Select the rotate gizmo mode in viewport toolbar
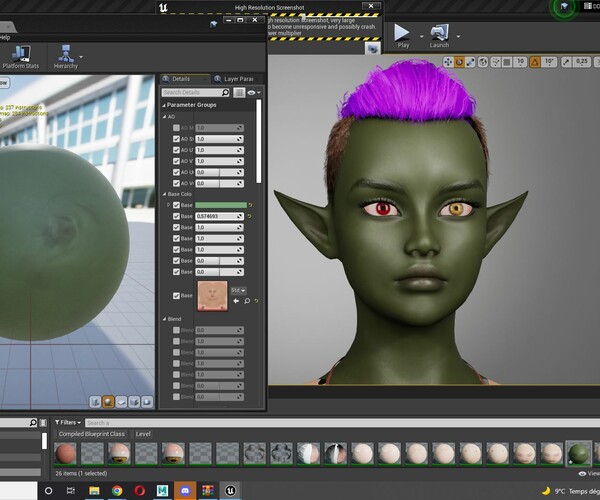Image resolution: width=600 pixels, height=500 pixels. tap(459, 62)
